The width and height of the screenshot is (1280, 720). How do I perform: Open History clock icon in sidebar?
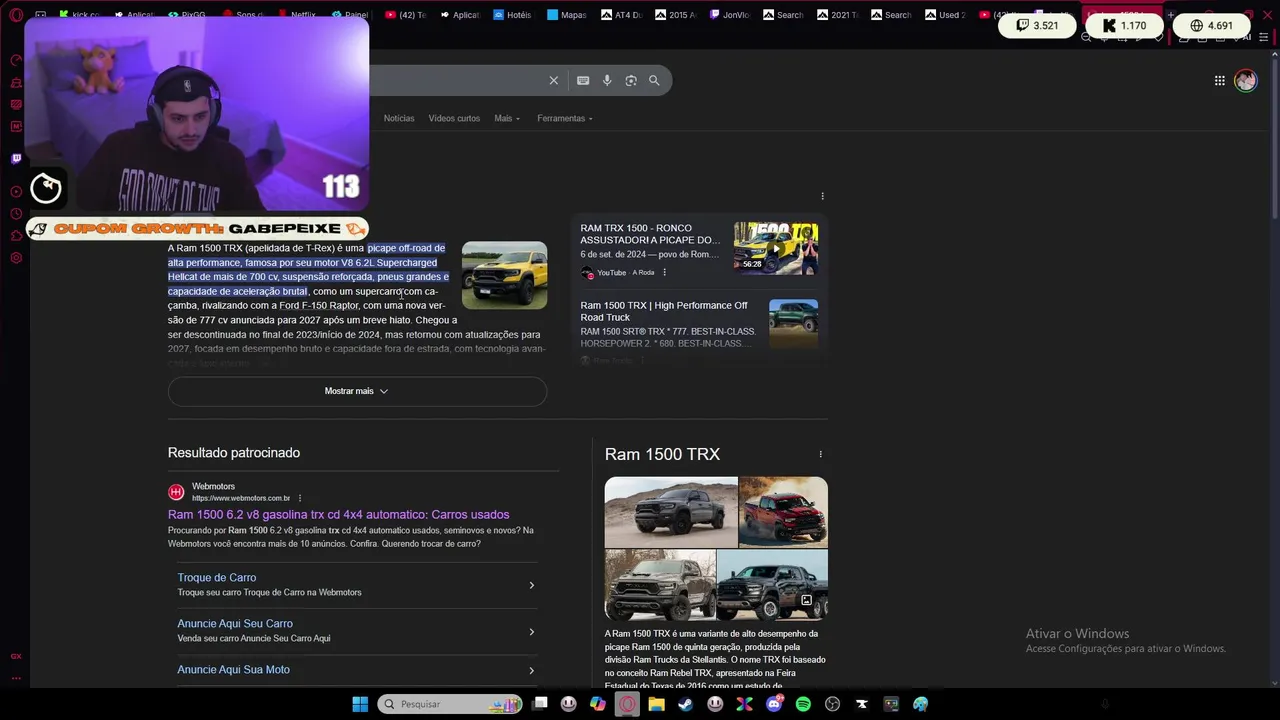point(16,214)
